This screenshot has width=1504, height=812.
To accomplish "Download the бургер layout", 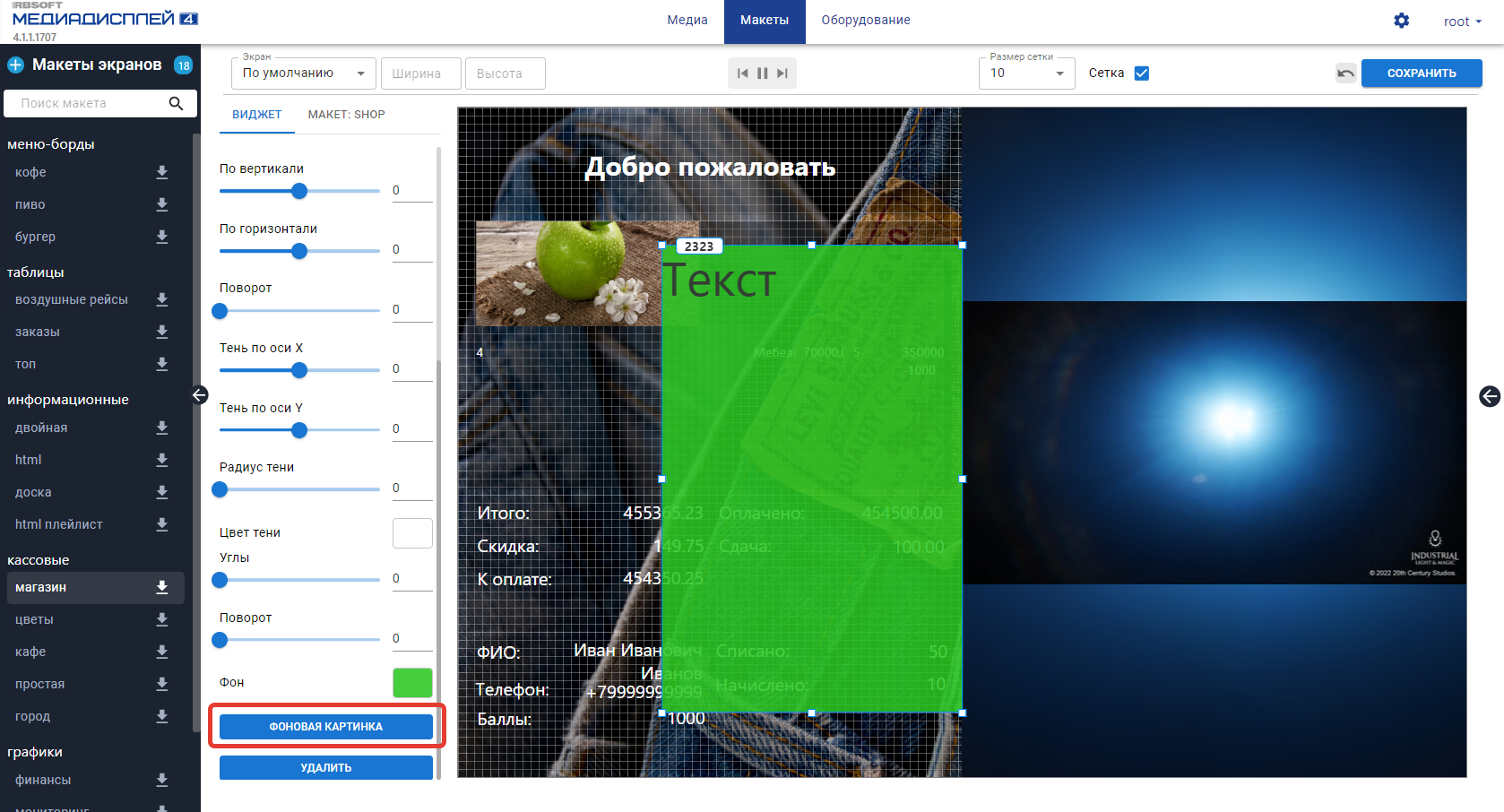I will click(x=162, y=237).
